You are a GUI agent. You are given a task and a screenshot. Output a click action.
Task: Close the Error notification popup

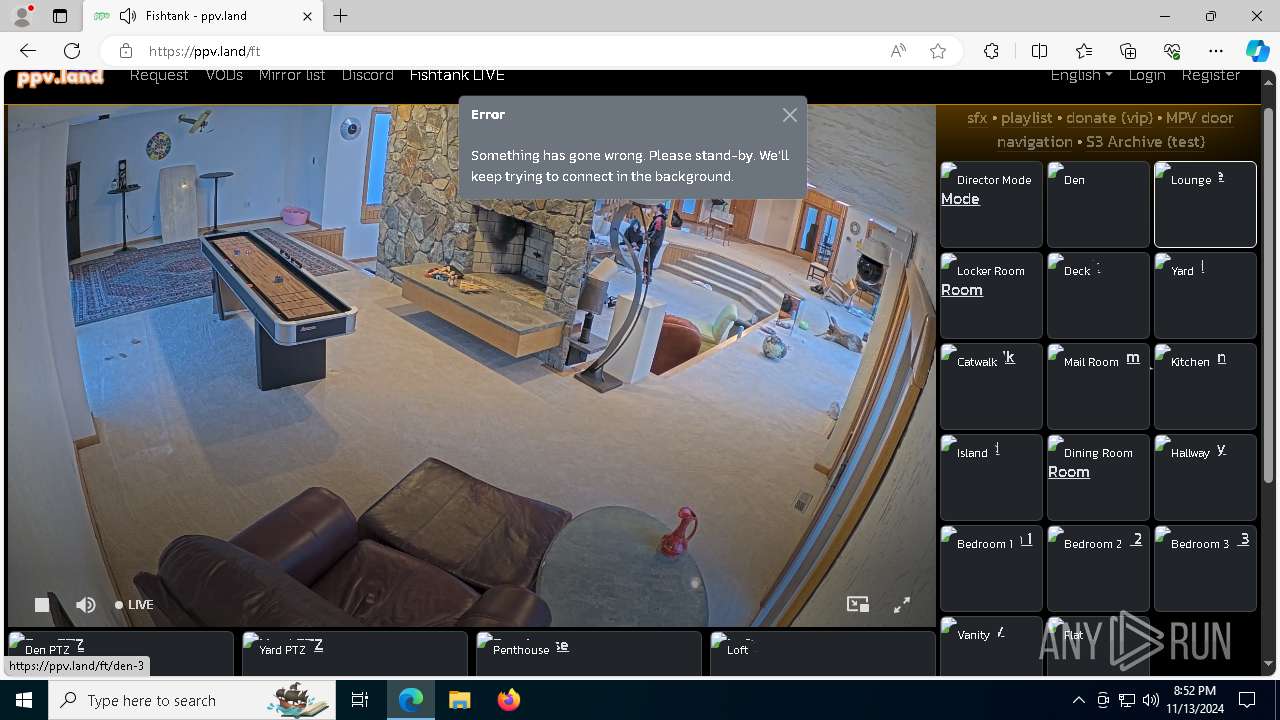pos(790,115)
